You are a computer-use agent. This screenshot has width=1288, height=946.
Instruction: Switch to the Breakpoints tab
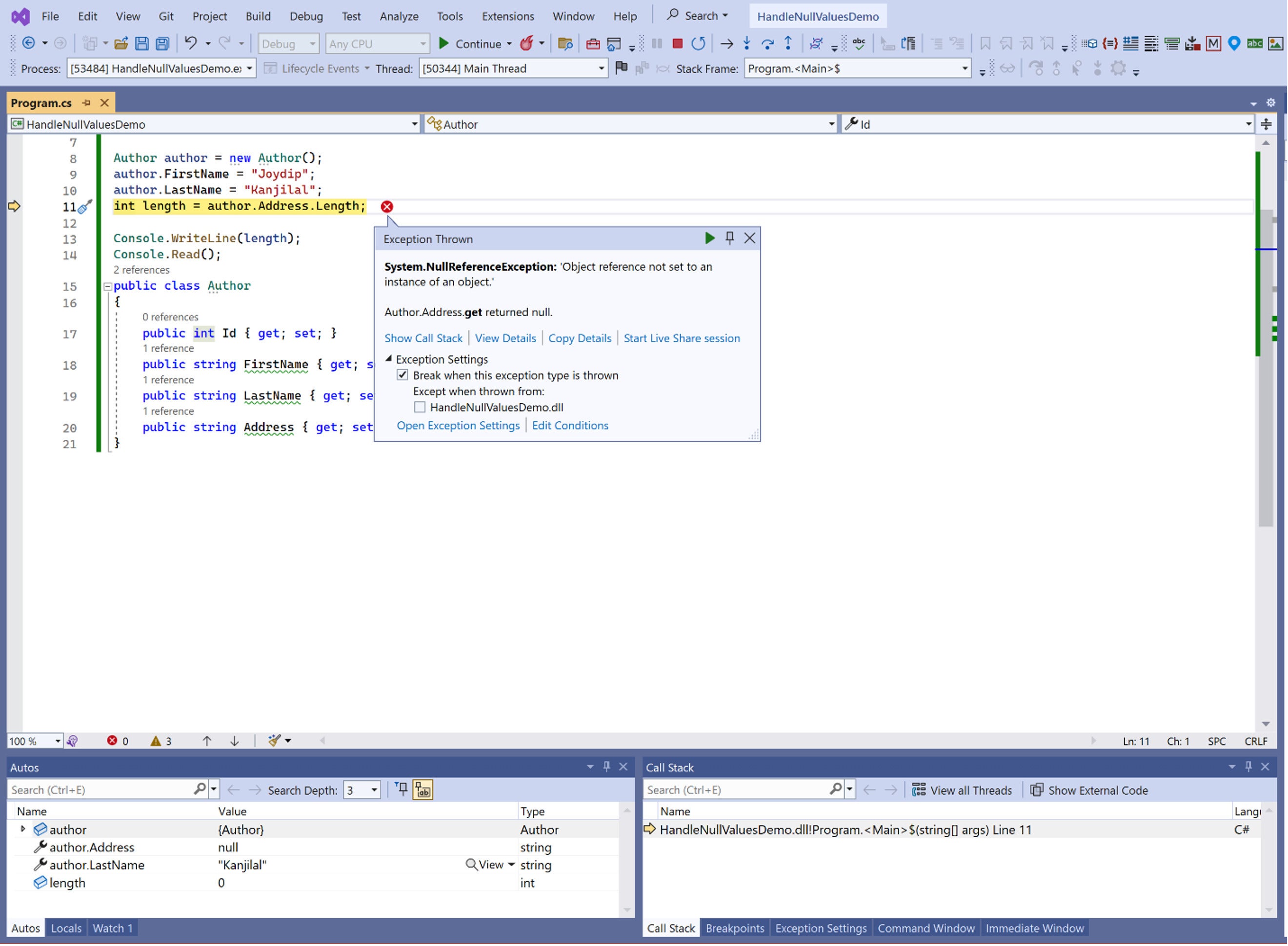[x=735, y=927]
